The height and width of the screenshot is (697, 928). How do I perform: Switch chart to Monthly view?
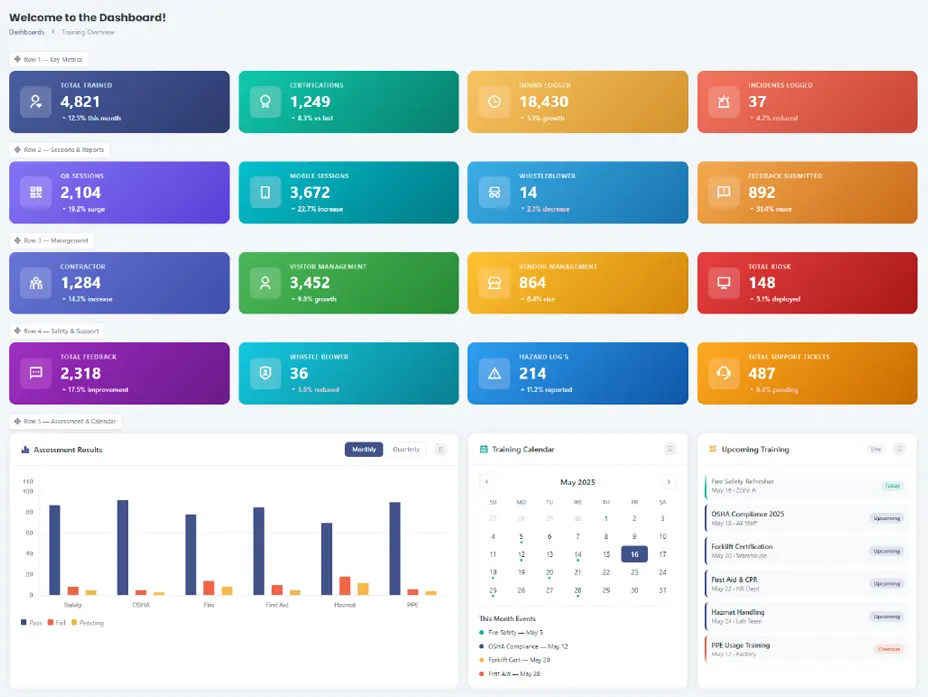click(x=364, y=449)
